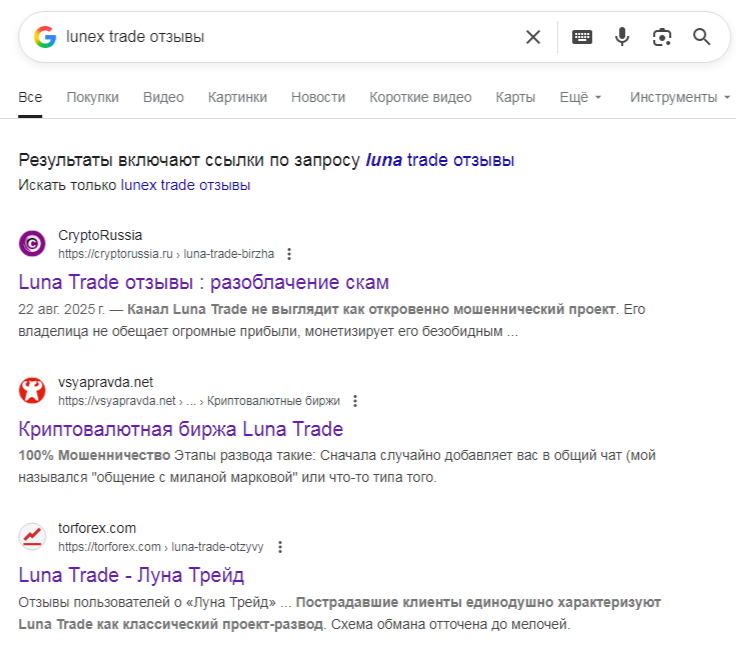Open Криптовалютная биржа Luna Trade result
The width and height of the screenshot is (736, 647).
181,429
